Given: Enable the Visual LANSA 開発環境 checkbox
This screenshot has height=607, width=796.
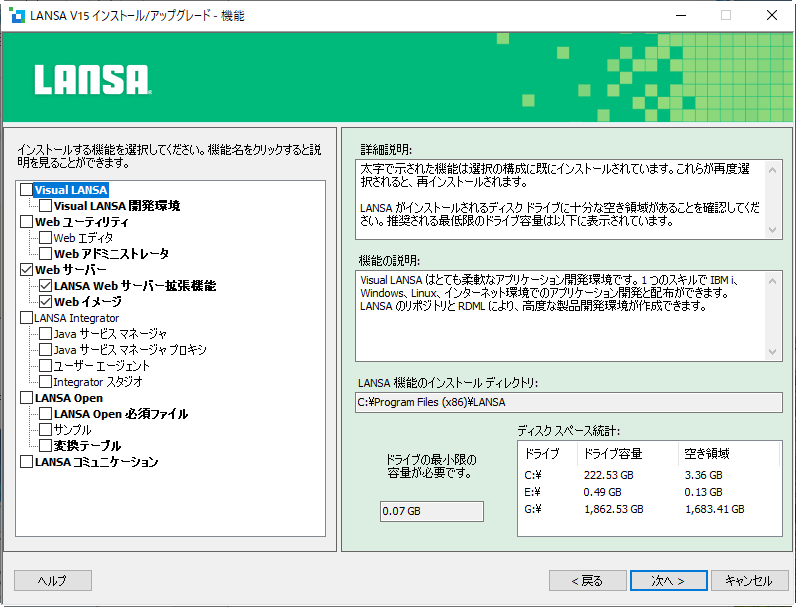Looking at the screenshot, I should click(x=45, y=206).
